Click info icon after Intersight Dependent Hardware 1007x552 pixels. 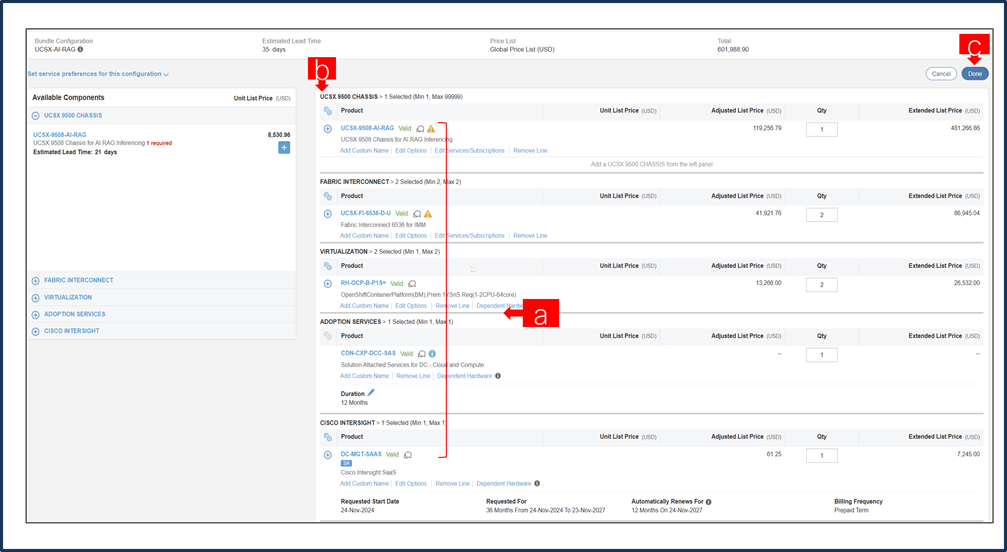pos(537,483)
